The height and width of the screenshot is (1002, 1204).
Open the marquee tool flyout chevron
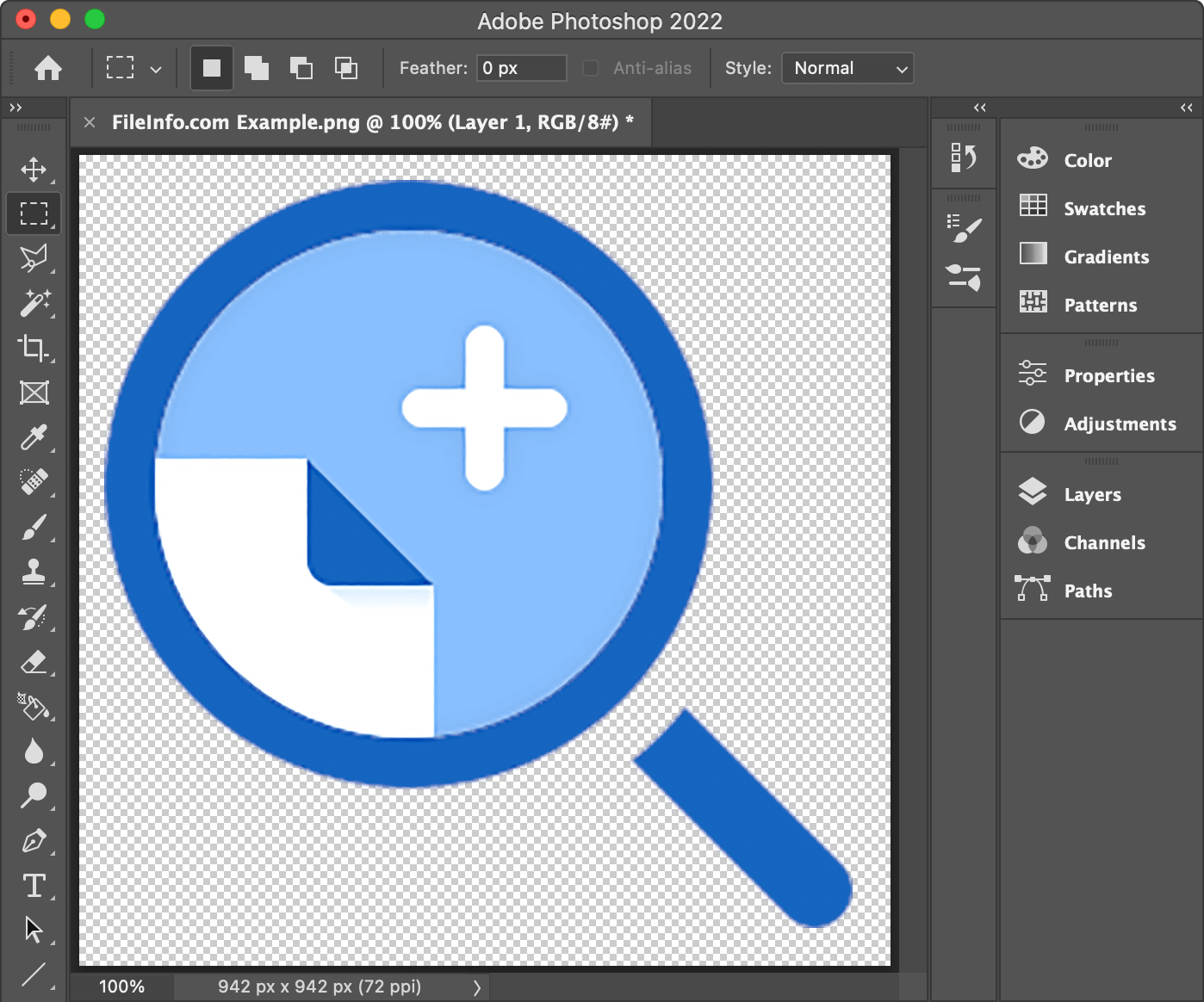tap(156, 68)
